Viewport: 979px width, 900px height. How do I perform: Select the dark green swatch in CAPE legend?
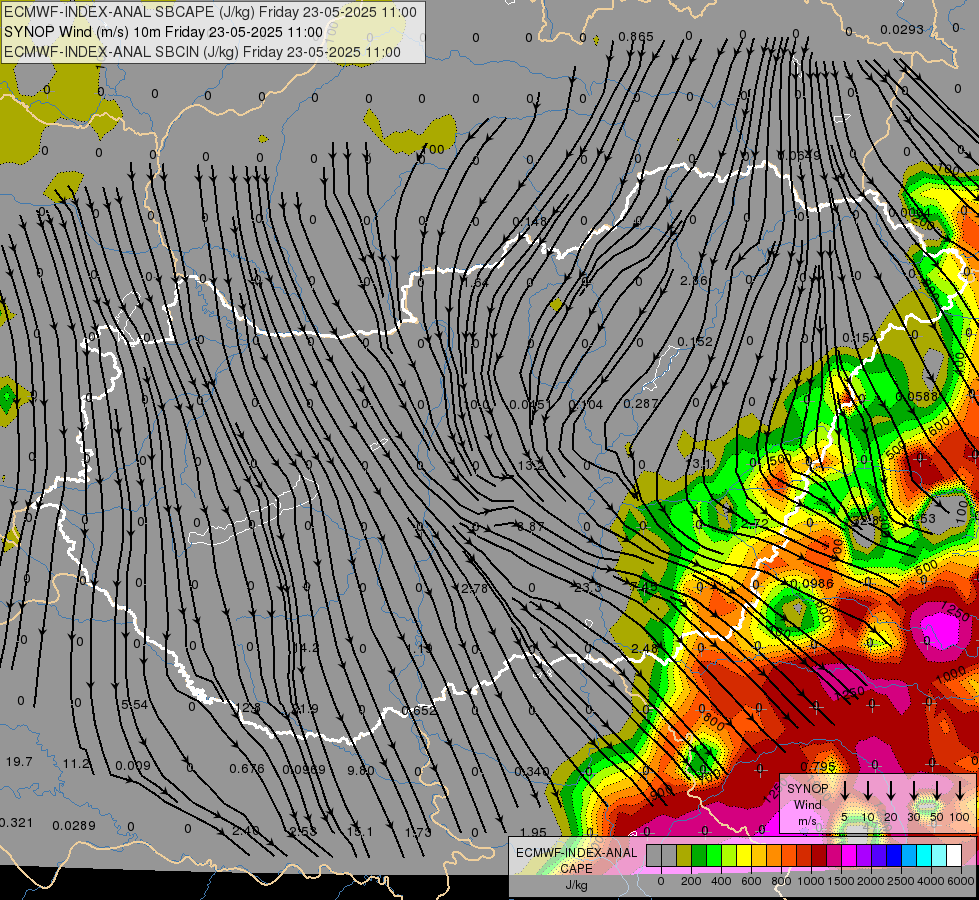click(699, 856)
